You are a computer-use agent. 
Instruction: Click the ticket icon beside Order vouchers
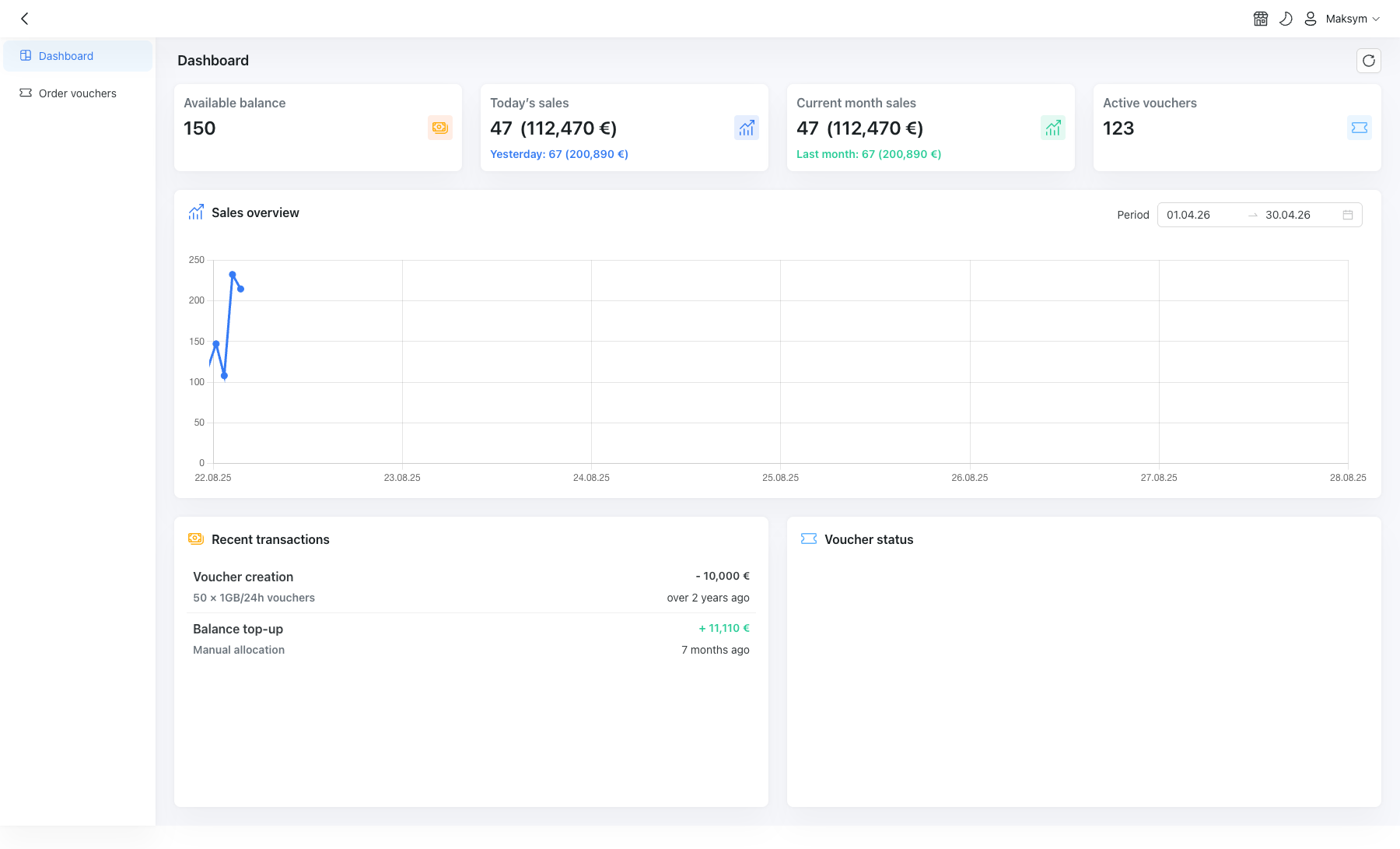click(x=26, y=93)
